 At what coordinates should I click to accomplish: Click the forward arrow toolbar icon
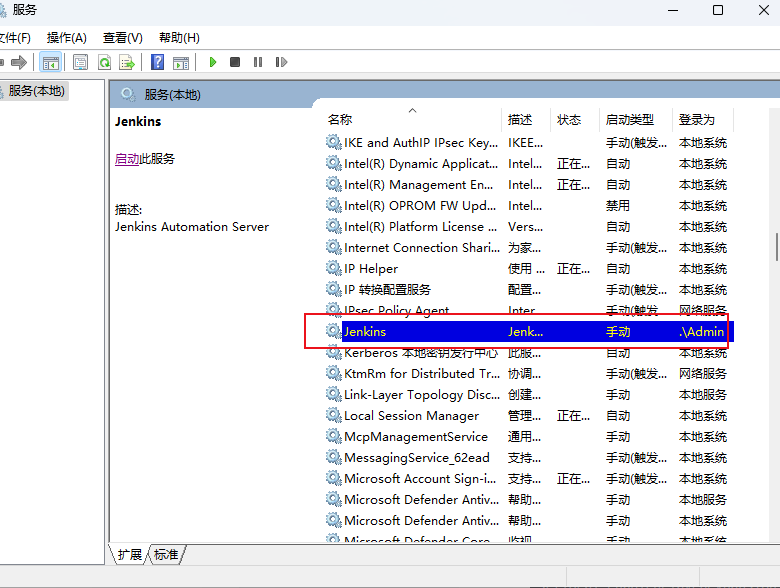(19, 62)
